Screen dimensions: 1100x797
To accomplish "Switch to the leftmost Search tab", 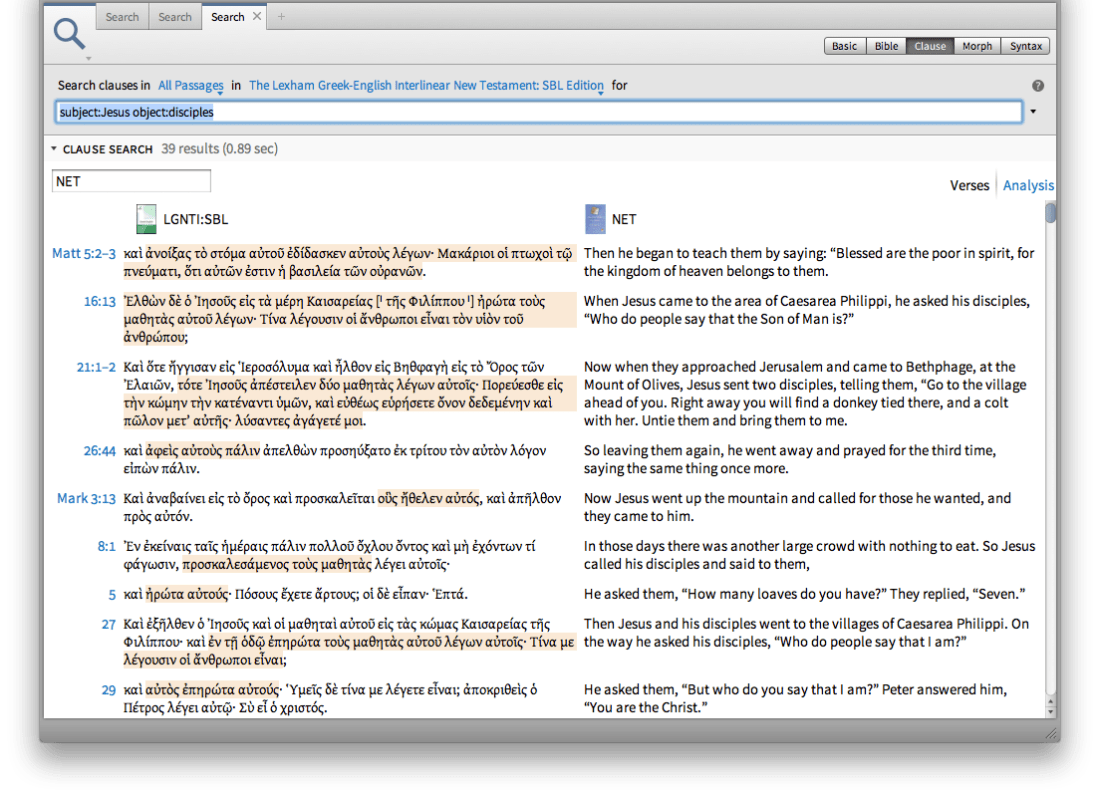I will (x=122, y=17).
